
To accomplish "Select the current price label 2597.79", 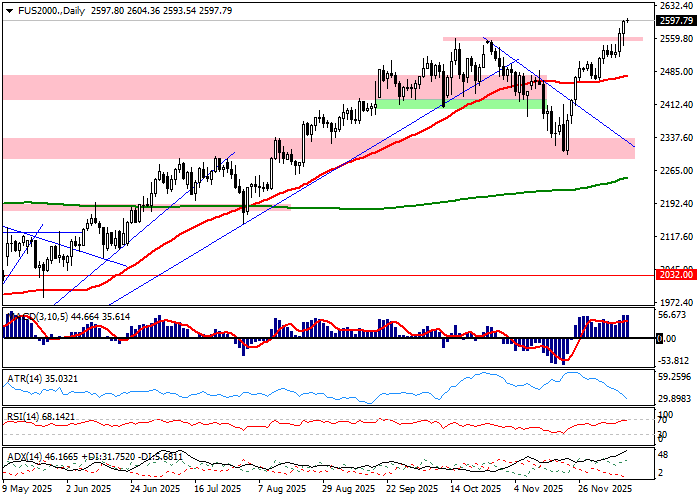I will 677,21.
